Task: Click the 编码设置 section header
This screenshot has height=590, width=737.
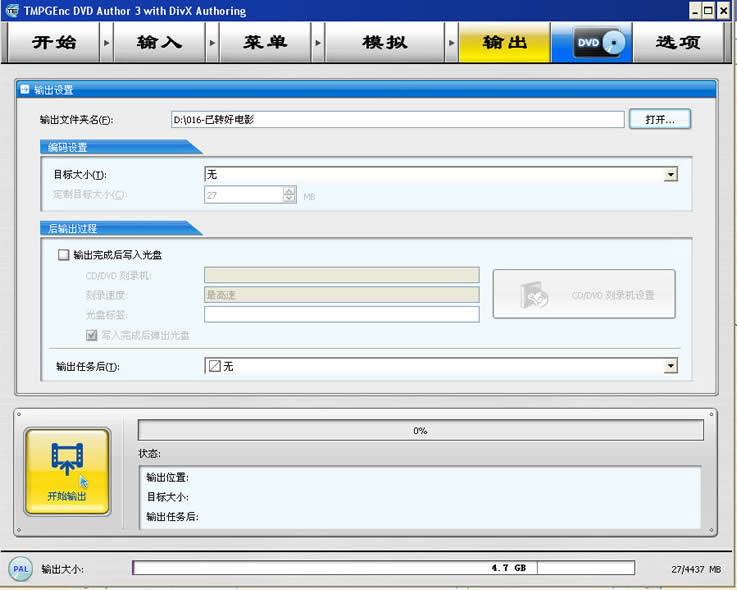Action: tap(68, 148)
